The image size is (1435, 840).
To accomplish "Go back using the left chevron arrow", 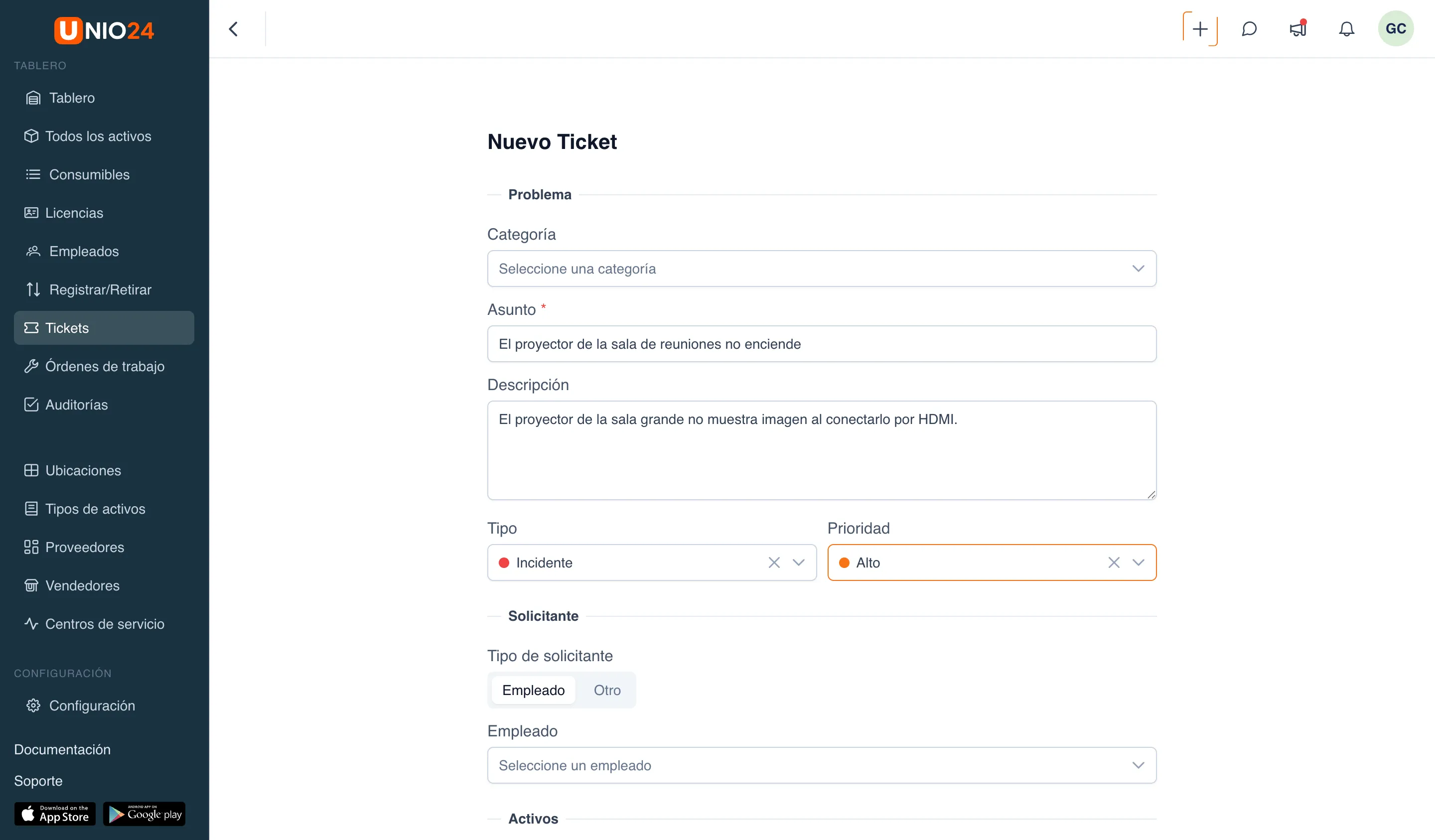I will (x=234, y=29).
